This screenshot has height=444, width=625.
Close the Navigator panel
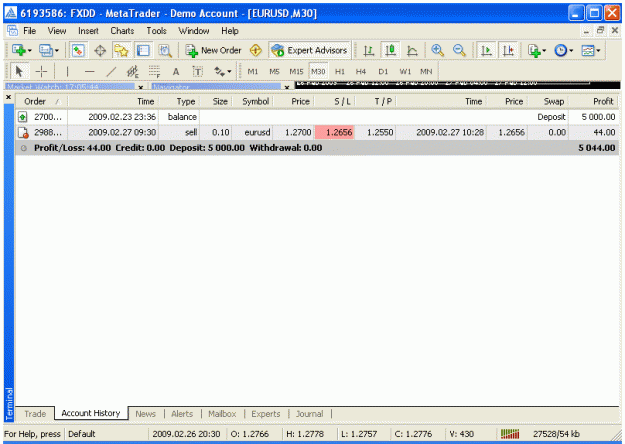click(x=287, y=87)
